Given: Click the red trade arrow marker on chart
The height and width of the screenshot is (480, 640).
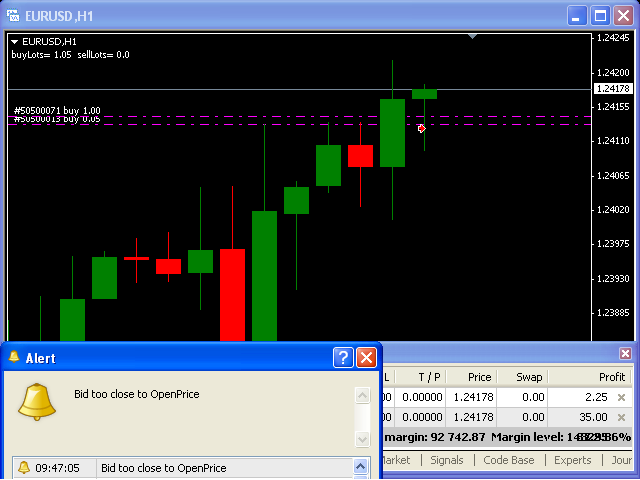Looking at the screenshot, I should (x=422, y=128).
